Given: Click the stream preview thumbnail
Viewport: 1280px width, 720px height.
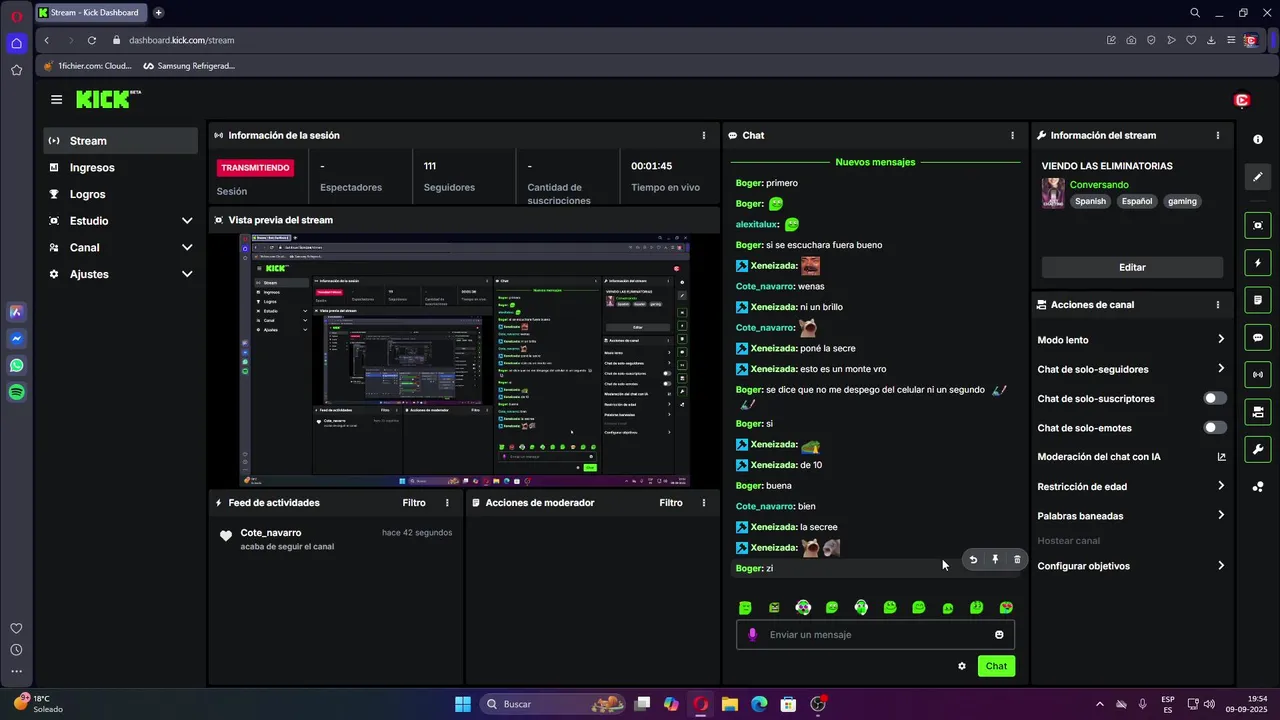Looking at the screenshot, I should [x=464, y=361].
